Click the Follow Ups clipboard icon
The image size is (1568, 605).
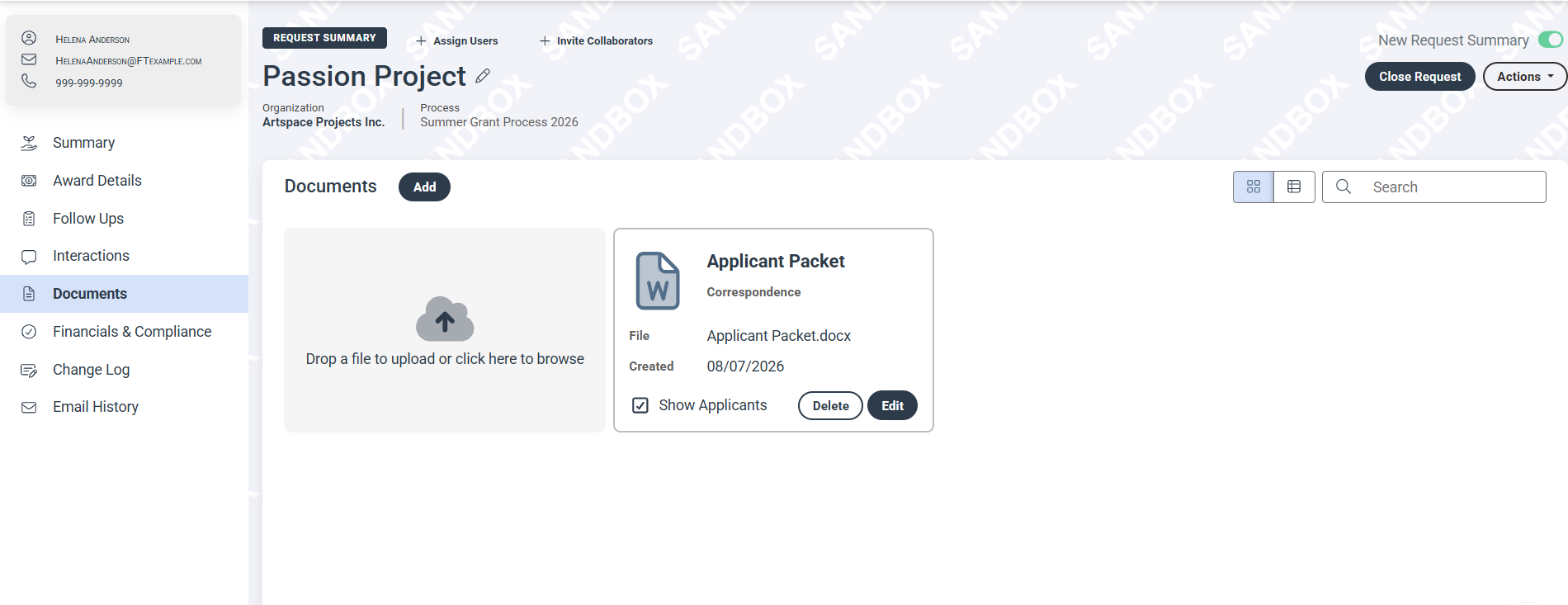(29, 219)
